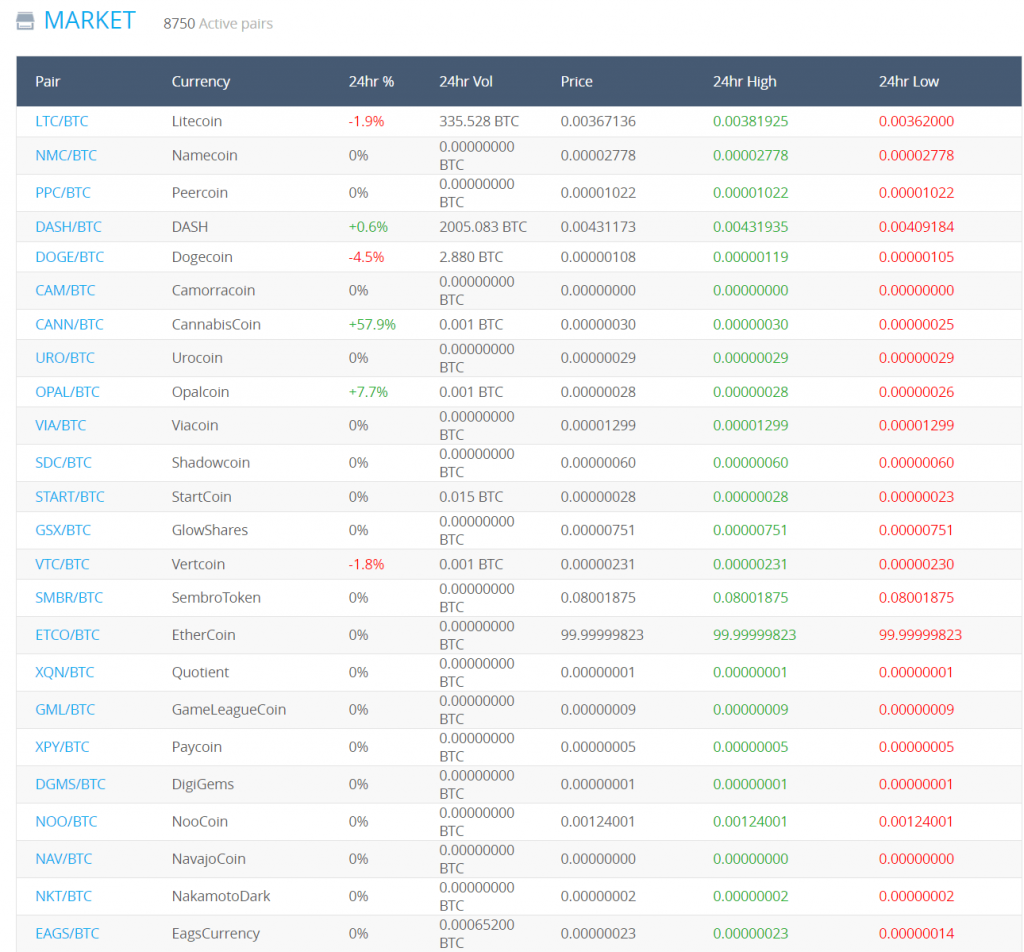Open the CAM/BTC pair link
The image size is (1024, 952).
tap(65, 290)
